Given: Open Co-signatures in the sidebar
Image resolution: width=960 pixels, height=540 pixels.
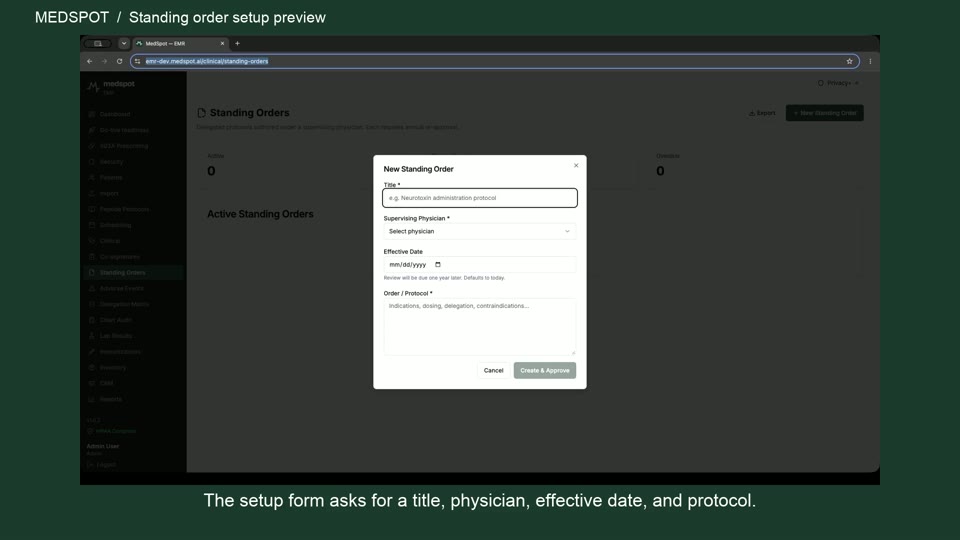Looking at the screenshot, I should [x=119, y=257].
